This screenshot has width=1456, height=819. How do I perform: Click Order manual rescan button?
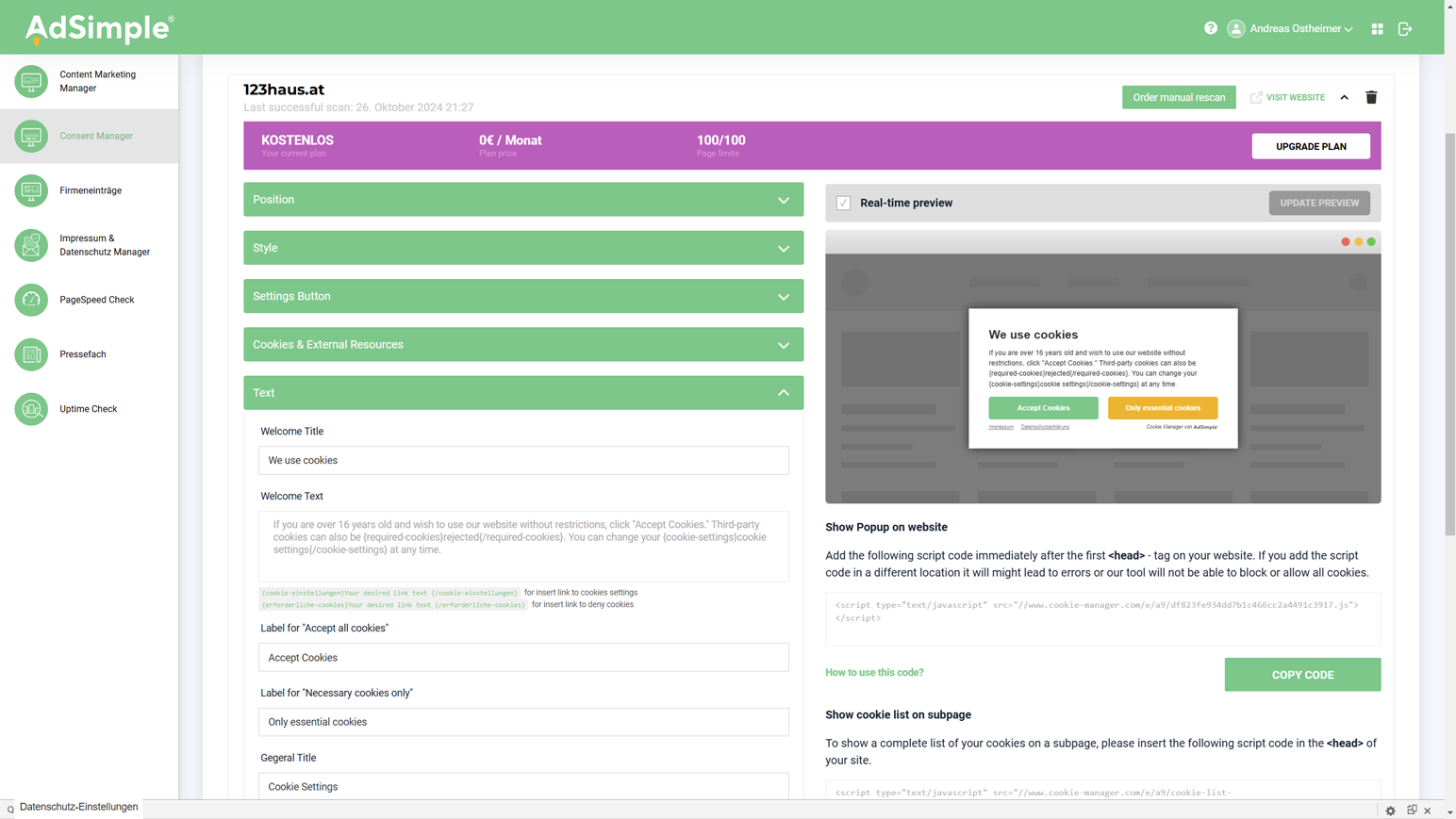(1179, 97)
